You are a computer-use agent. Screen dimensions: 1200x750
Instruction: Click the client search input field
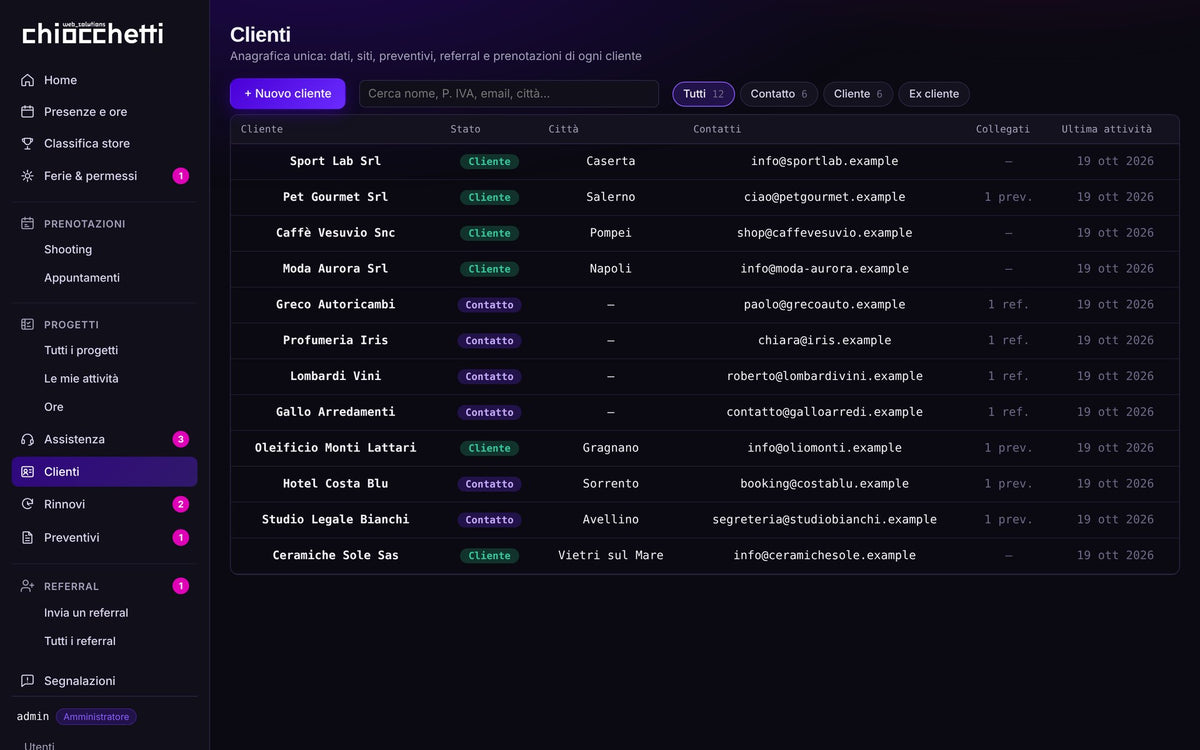click(509, 94)
